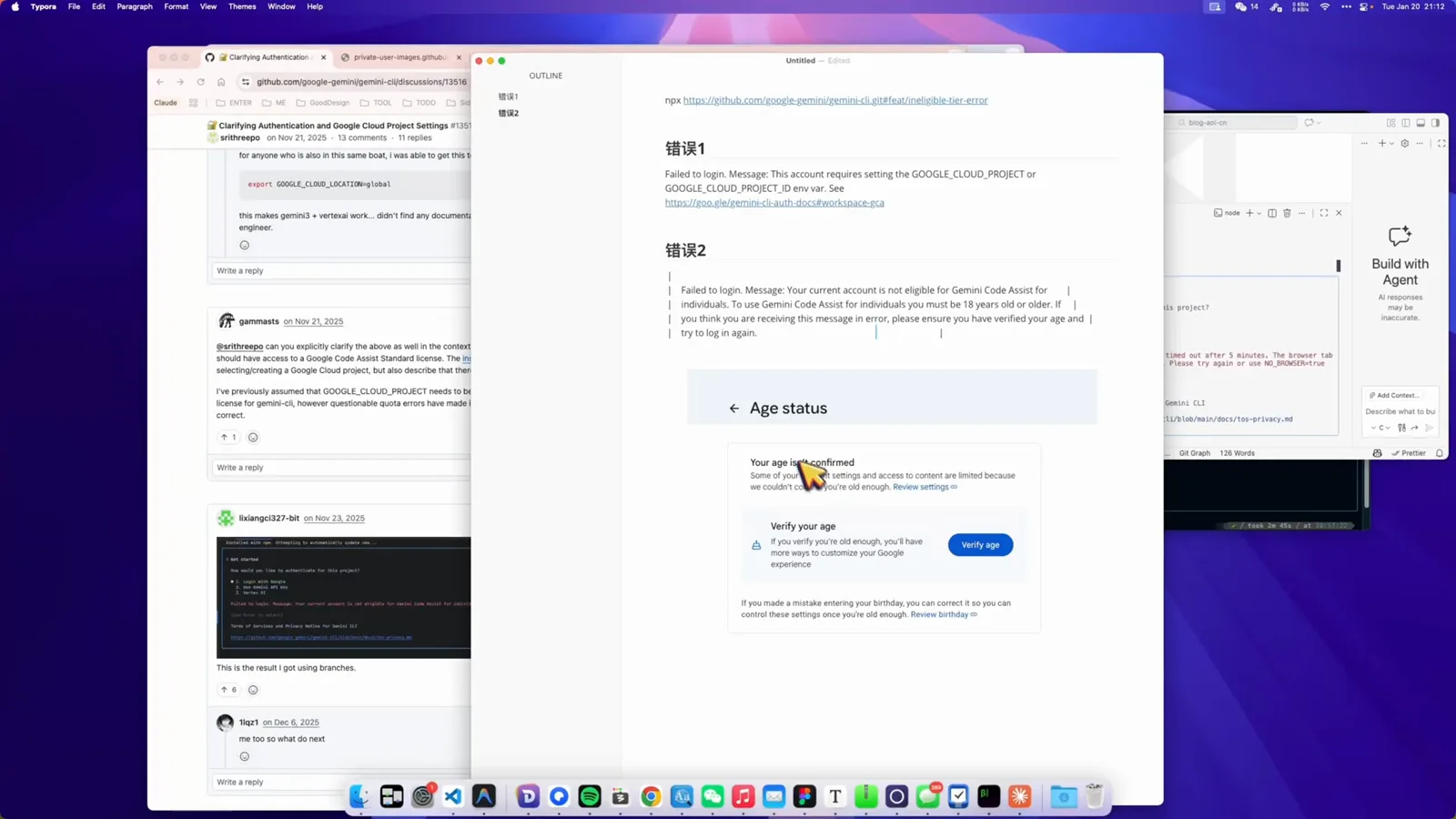1456x819 pixels.
Task: Upvote the gammasts comment
Action: [x=227, y=437]
